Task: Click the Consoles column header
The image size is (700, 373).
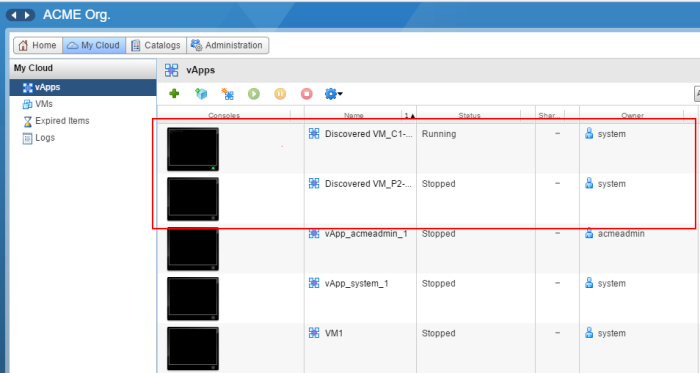Action: (x=224, y=115)
